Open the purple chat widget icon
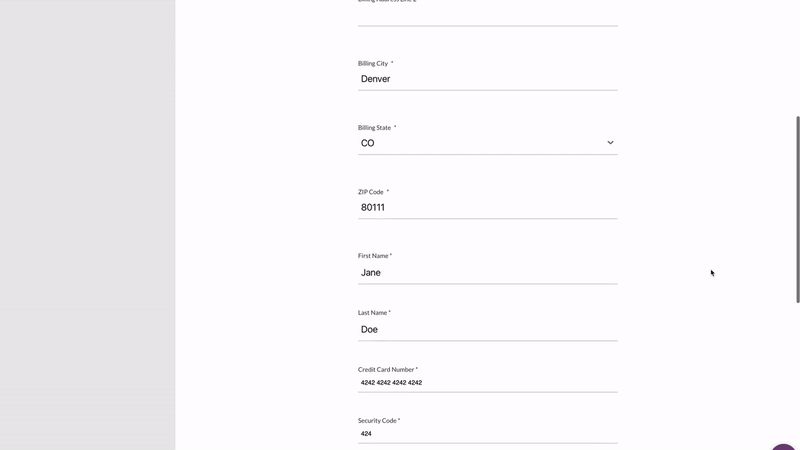The height and width of the screenshot is (450, 800). pos(785,446)
